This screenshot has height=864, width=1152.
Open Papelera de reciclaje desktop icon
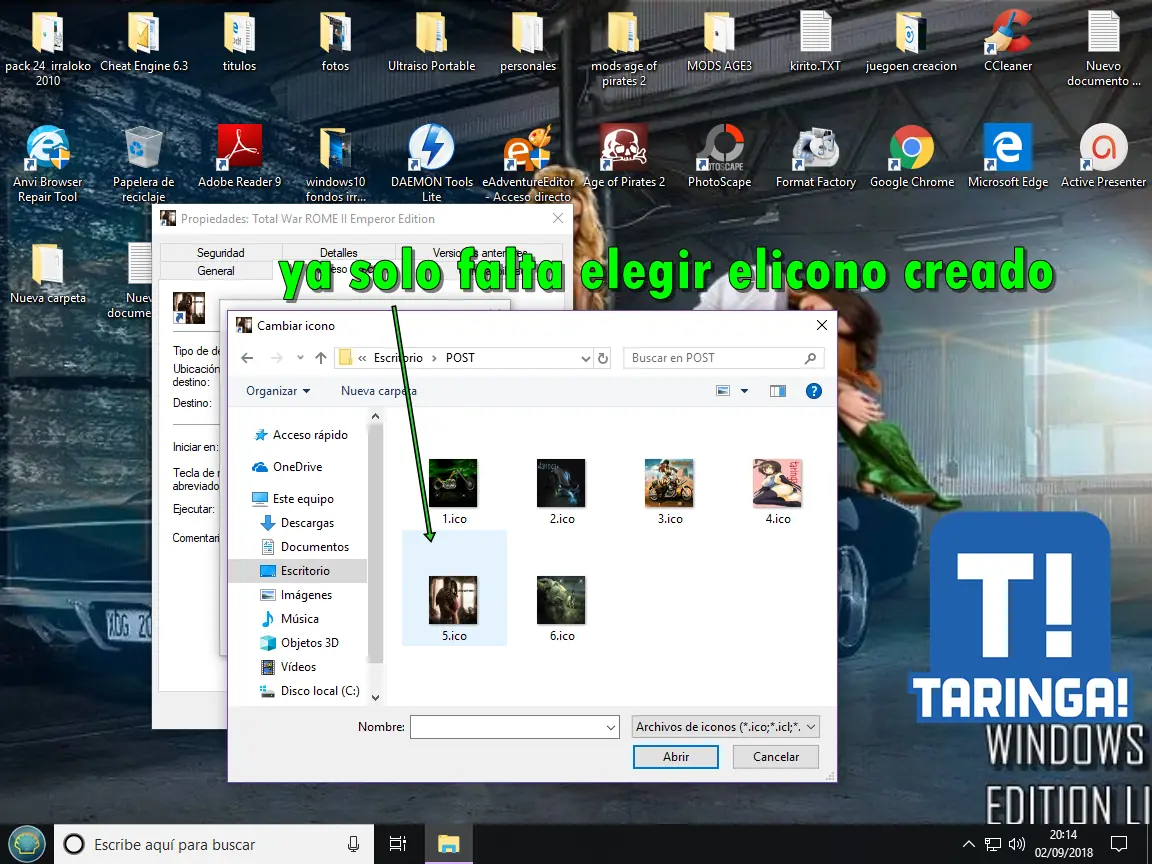coord(143,163)
